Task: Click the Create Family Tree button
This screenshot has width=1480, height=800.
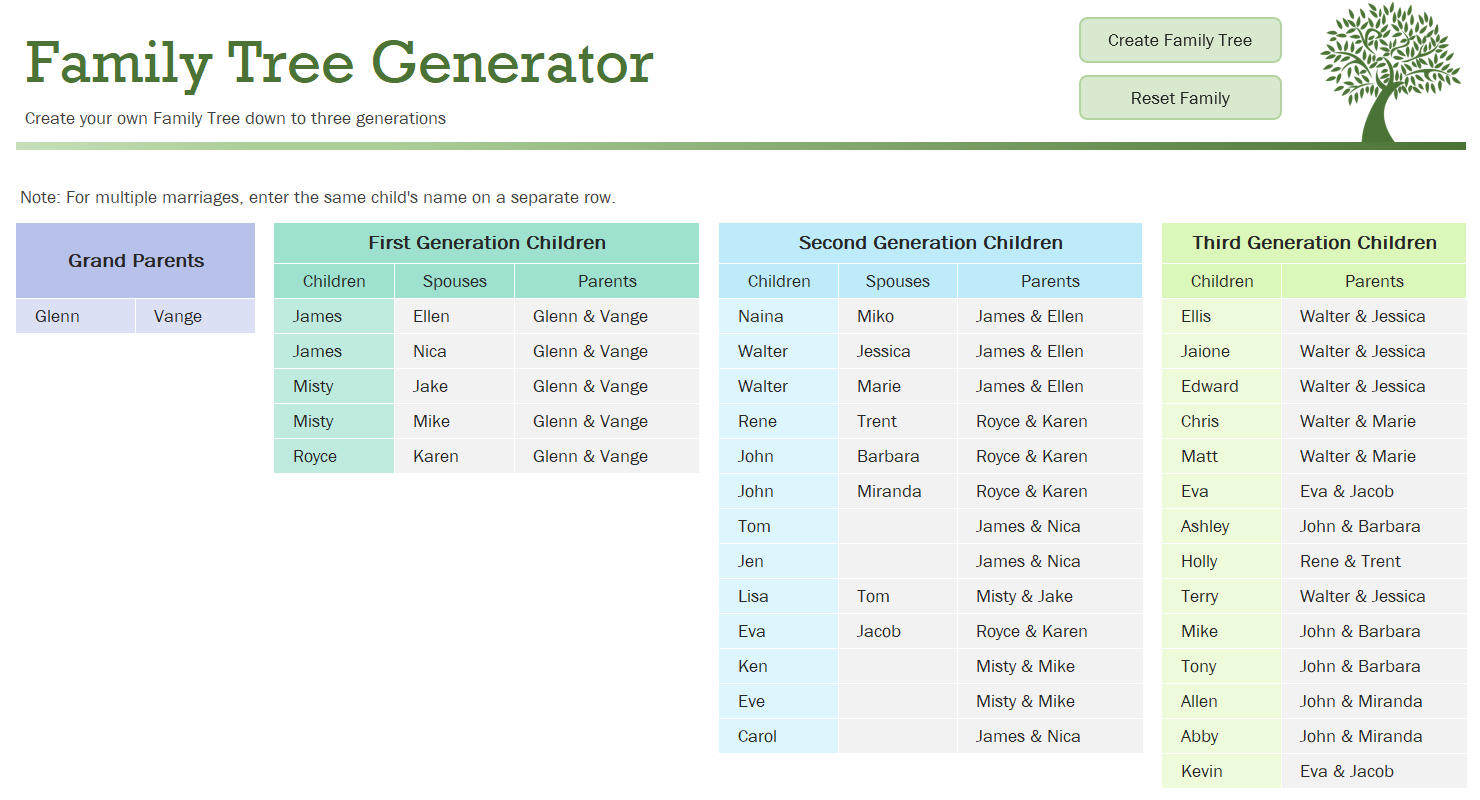Action: (1180, 40)
